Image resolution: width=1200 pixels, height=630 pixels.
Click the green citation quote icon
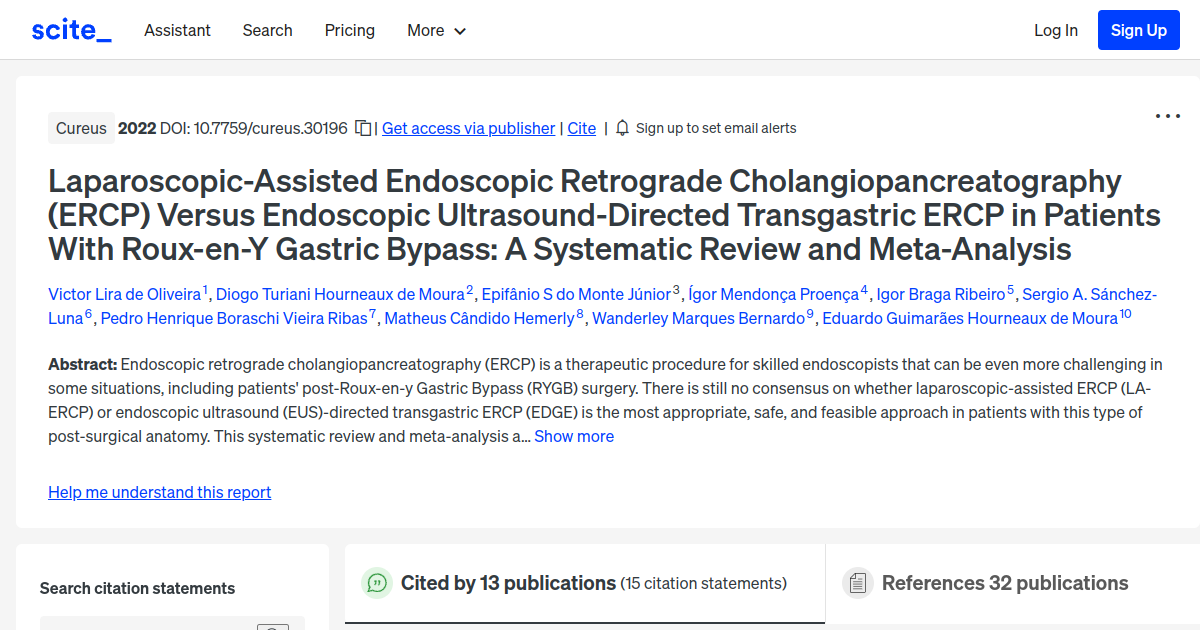pyautogui.click(x=377, y=582)
